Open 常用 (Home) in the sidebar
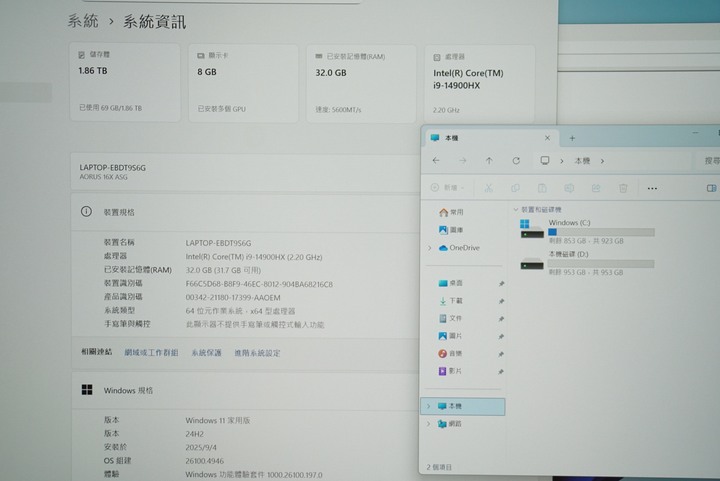This screenshot has width=720, height=481. [x=451, y=212]
